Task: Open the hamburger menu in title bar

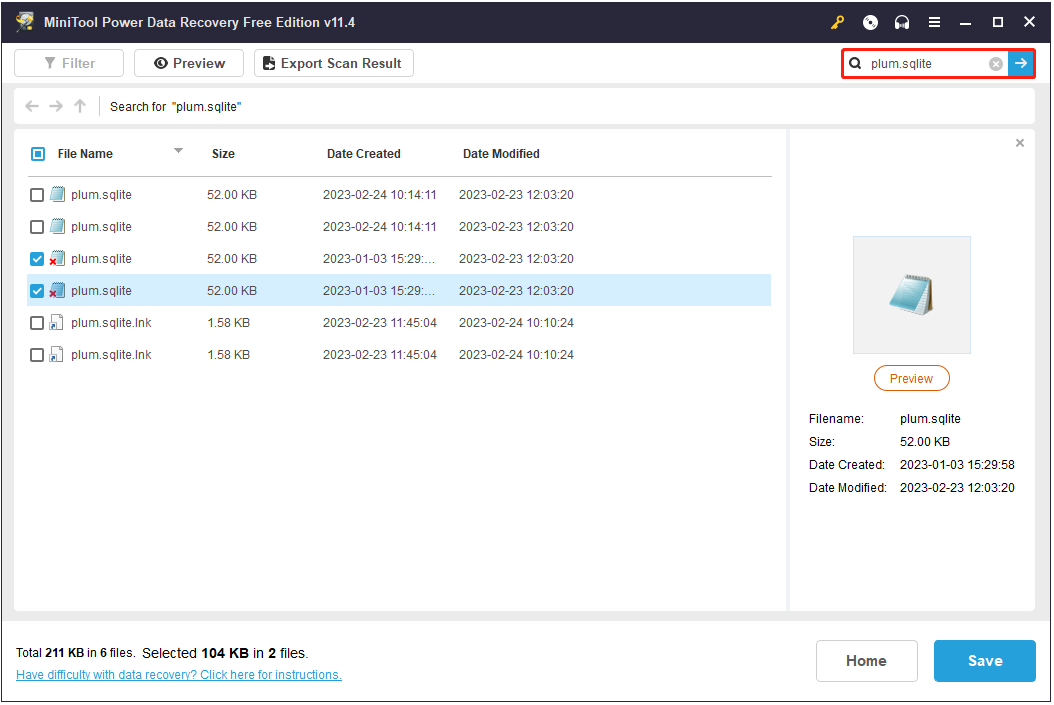Action: click(934, 22)
